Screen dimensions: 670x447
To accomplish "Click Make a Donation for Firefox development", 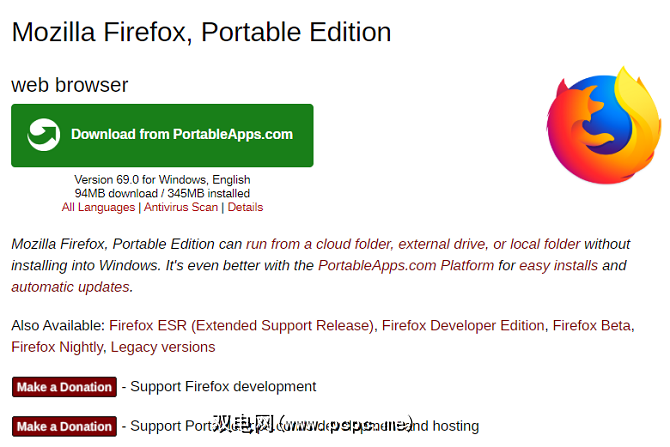I will pos(64,387).
